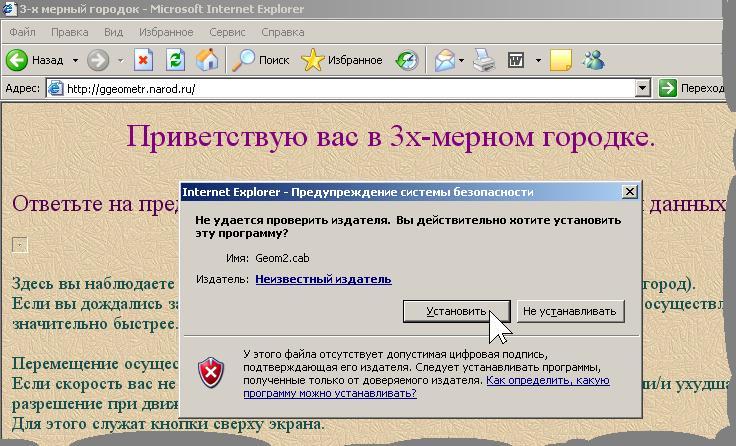Click the Имя: label in dialog

[237, 258]
